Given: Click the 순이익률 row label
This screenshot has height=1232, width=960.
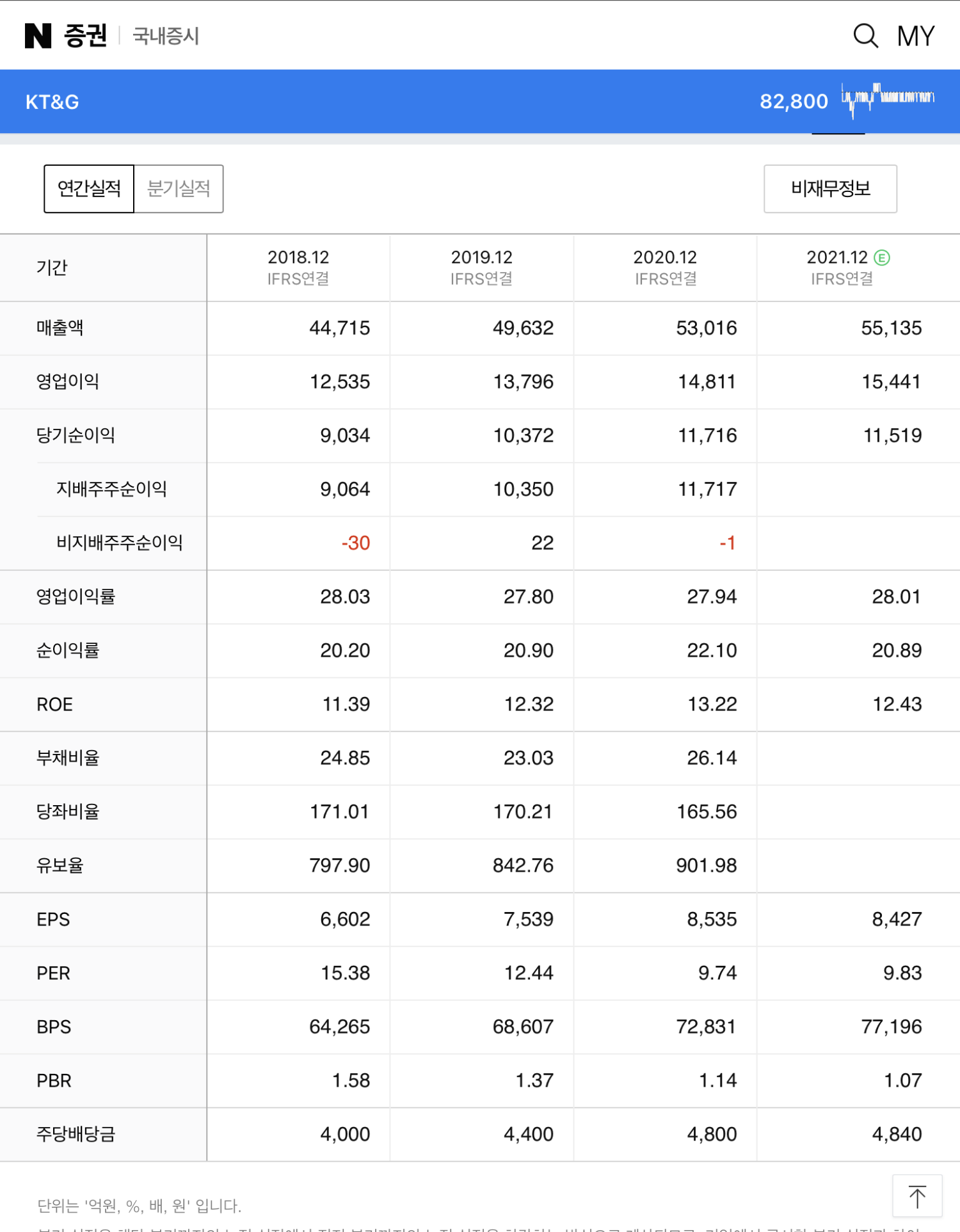Looking at the screenshot, I should tap(68, 651).
